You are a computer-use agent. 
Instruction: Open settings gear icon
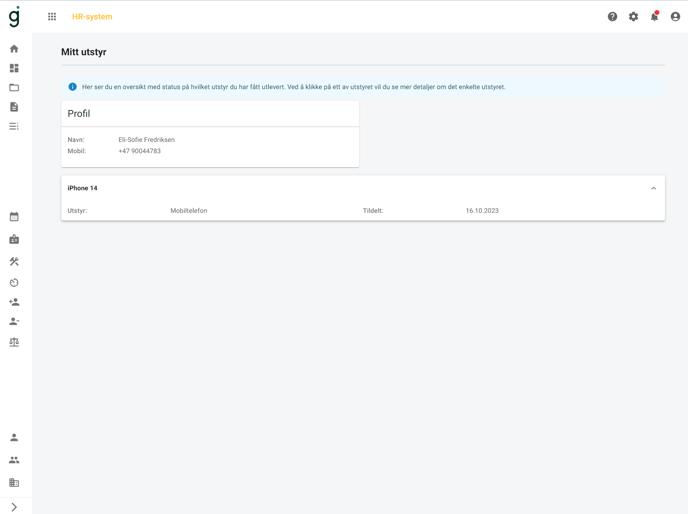point(633,17)
